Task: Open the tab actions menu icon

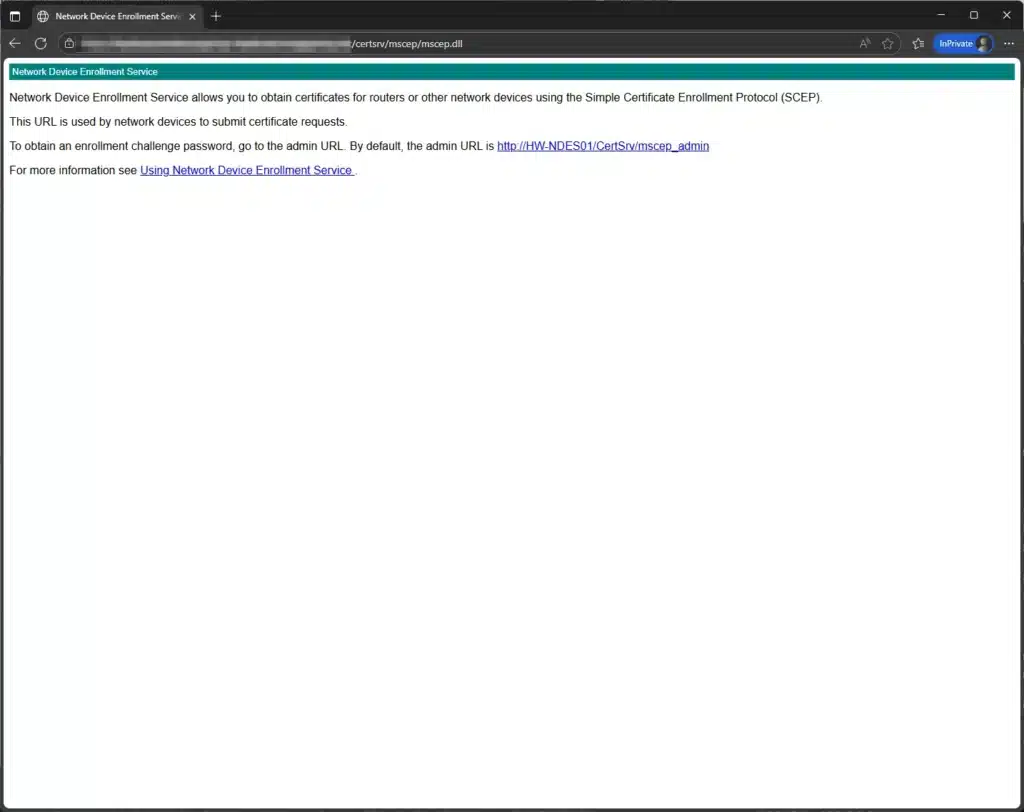Action: tap(15, 16)
